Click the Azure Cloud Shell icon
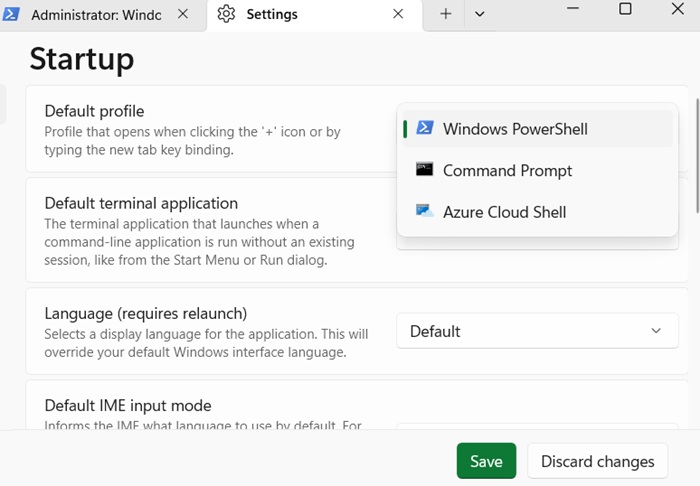 point(425,212)
